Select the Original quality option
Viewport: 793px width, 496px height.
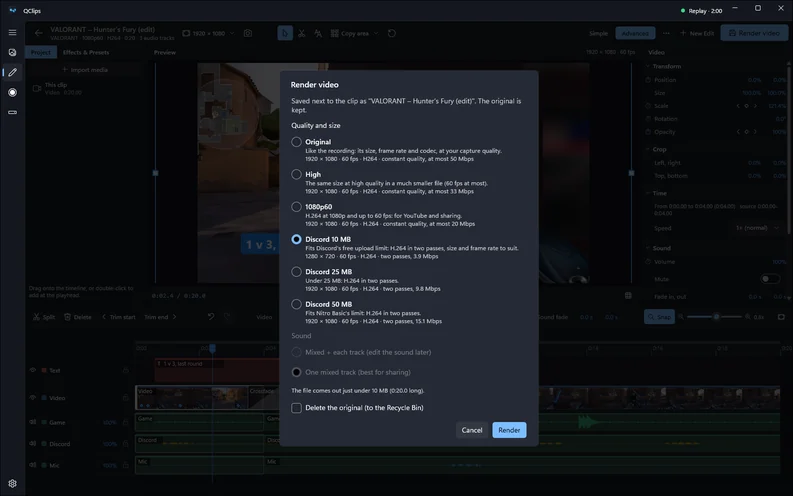(x=296, y=142)
